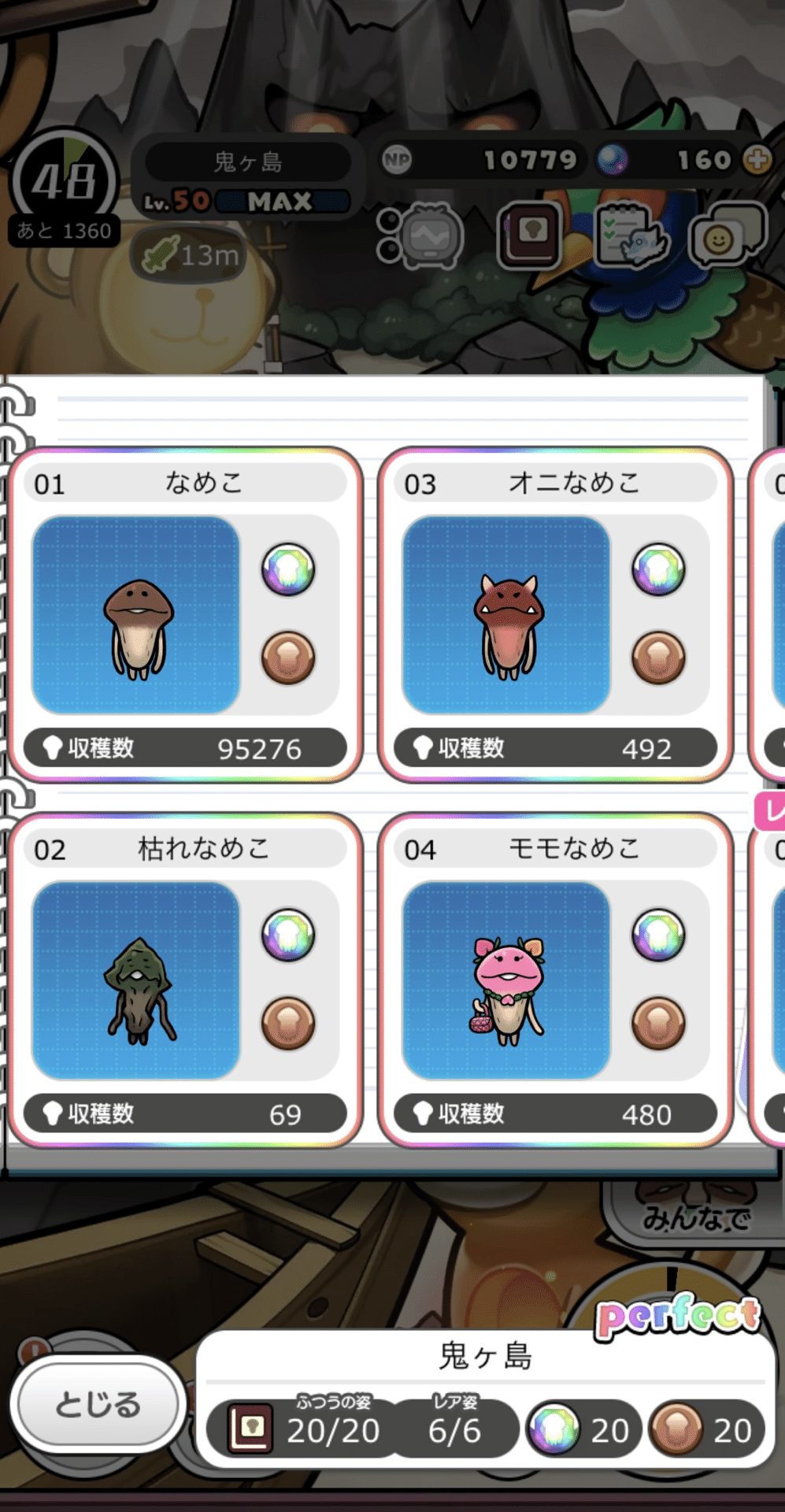Tap bronze medal on 枯れなめこ card
The height and width of the screenshot is (1512, 785).
(288, 1023)
